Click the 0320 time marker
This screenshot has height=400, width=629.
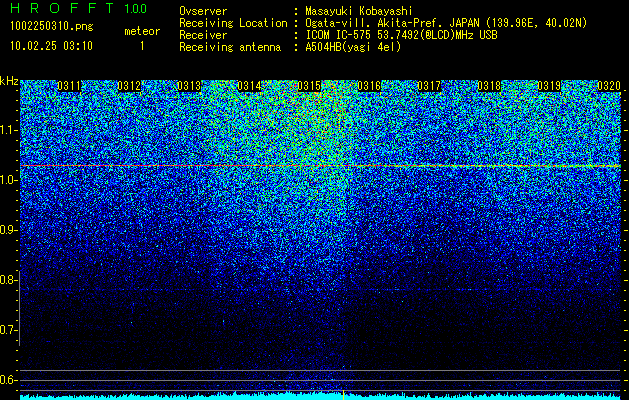pyautogui.click(x=609, y=86)
